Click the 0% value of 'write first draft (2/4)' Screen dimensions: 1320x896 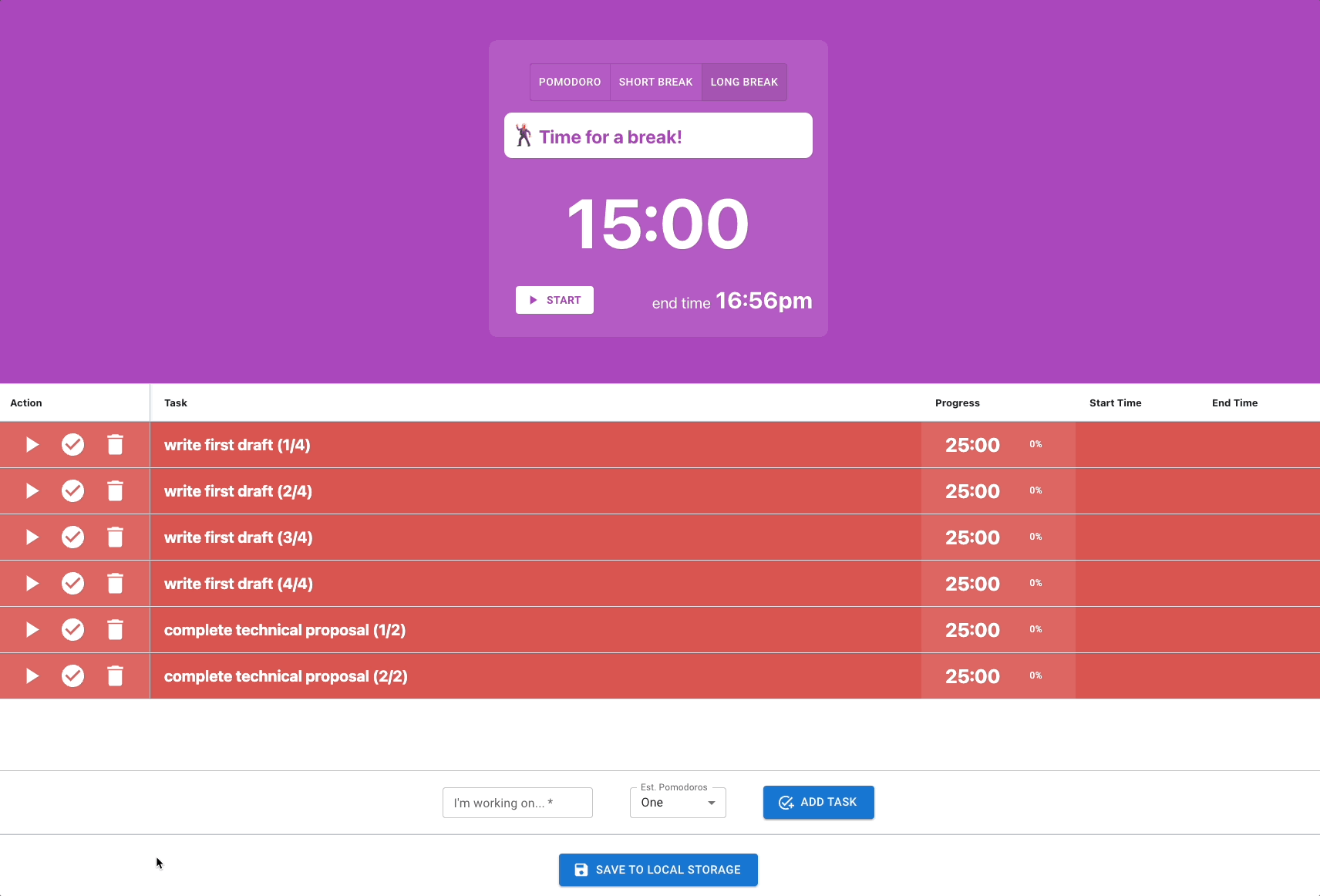point(1035,490)
